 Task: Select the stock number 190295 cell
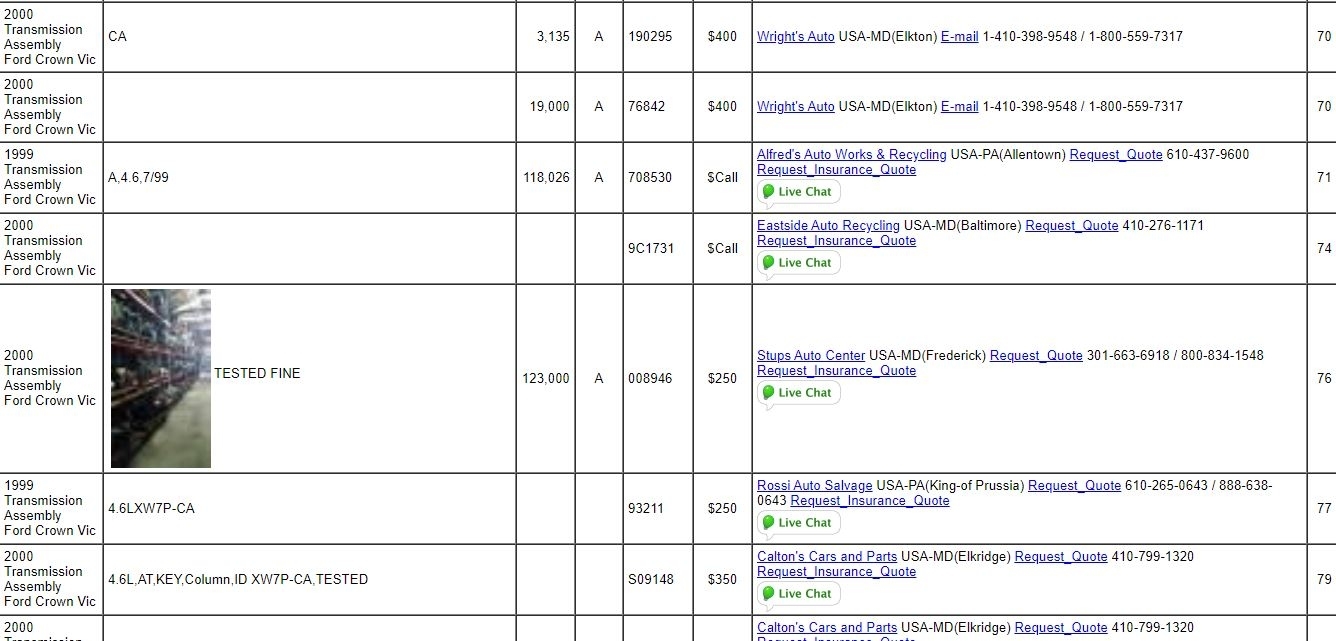pyautogui.click(x=657, y=36)
